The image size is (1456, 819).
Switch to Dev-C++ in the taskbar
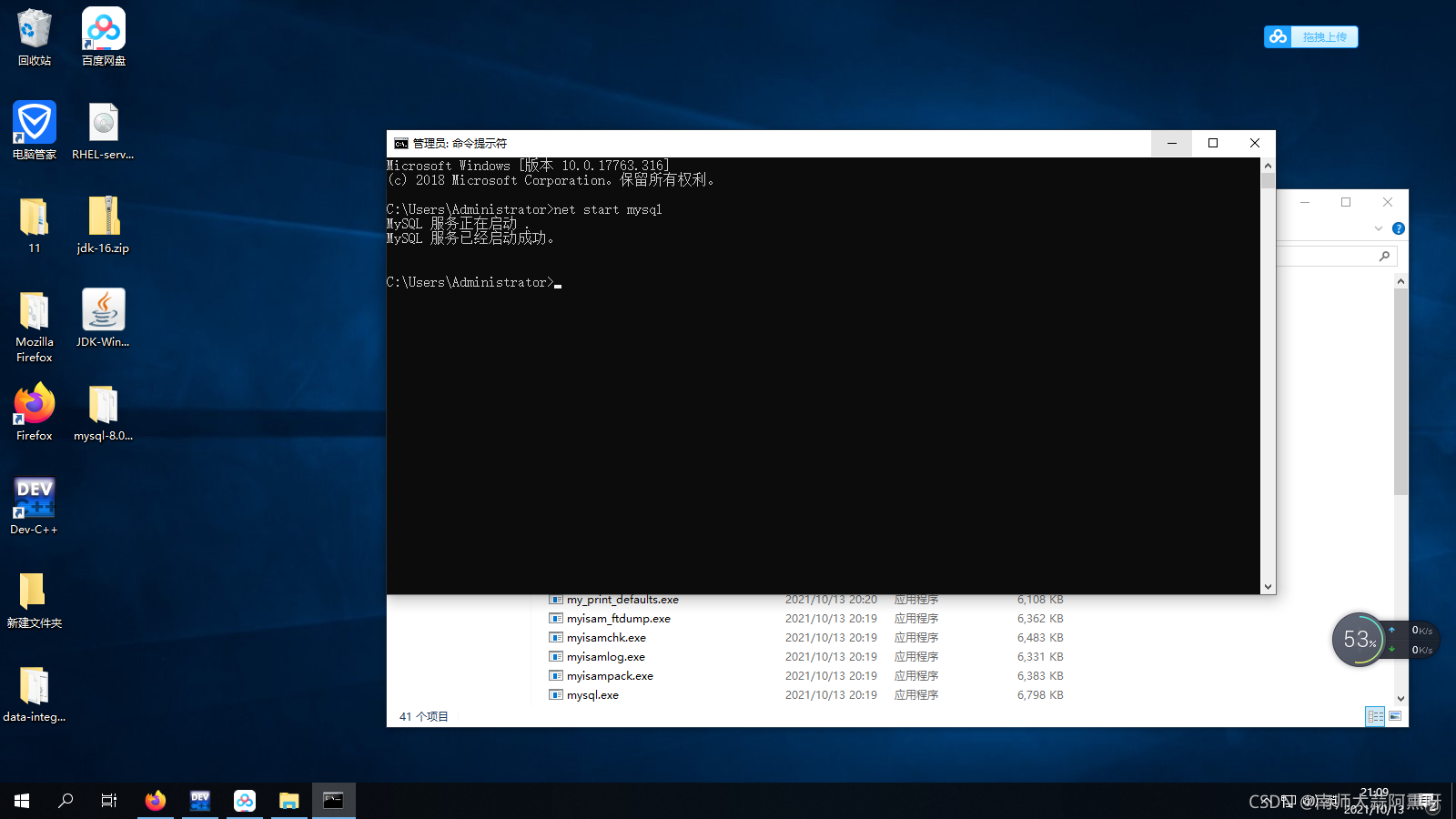pyautogui.click(x=200, y=801)
